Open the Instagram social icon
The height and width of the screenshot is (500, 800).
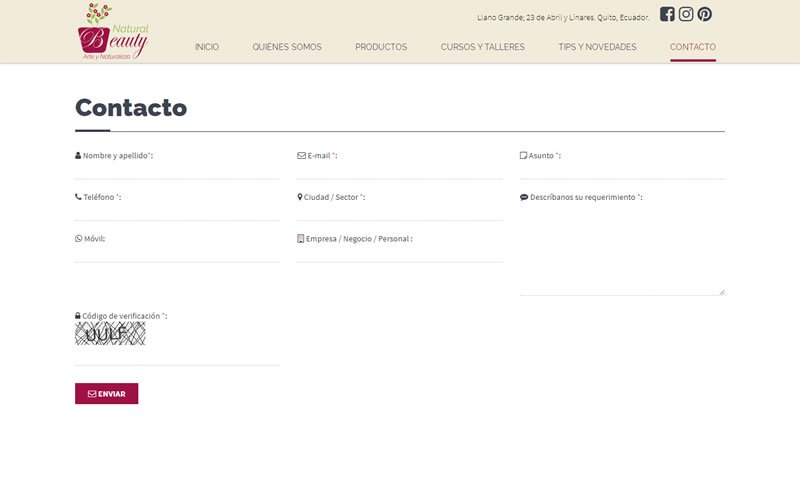point(686,14)
